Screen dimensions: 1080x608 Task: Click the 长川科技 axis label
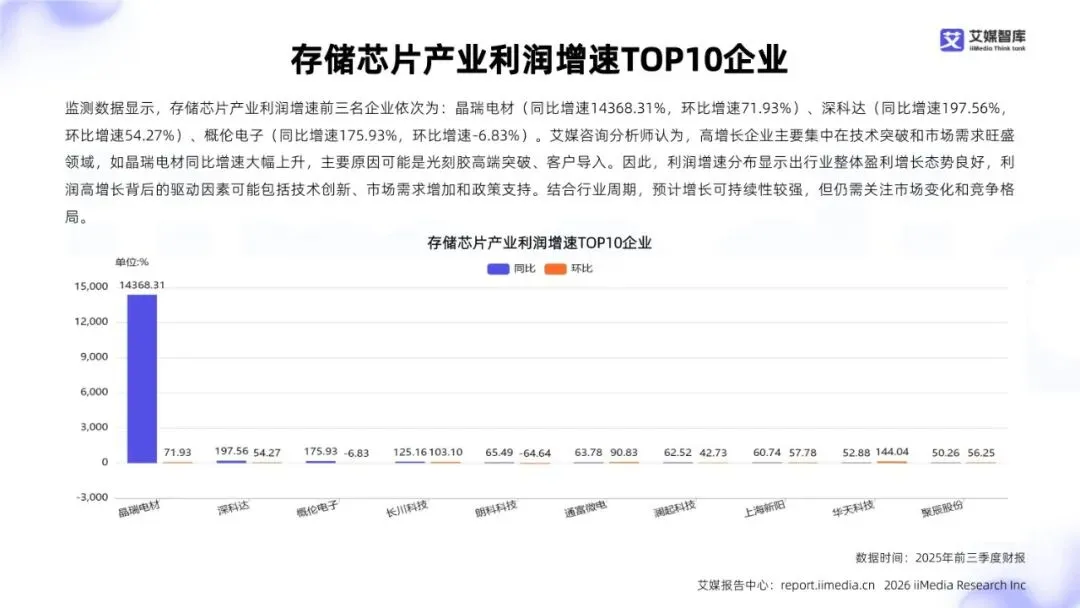(406, 509)
